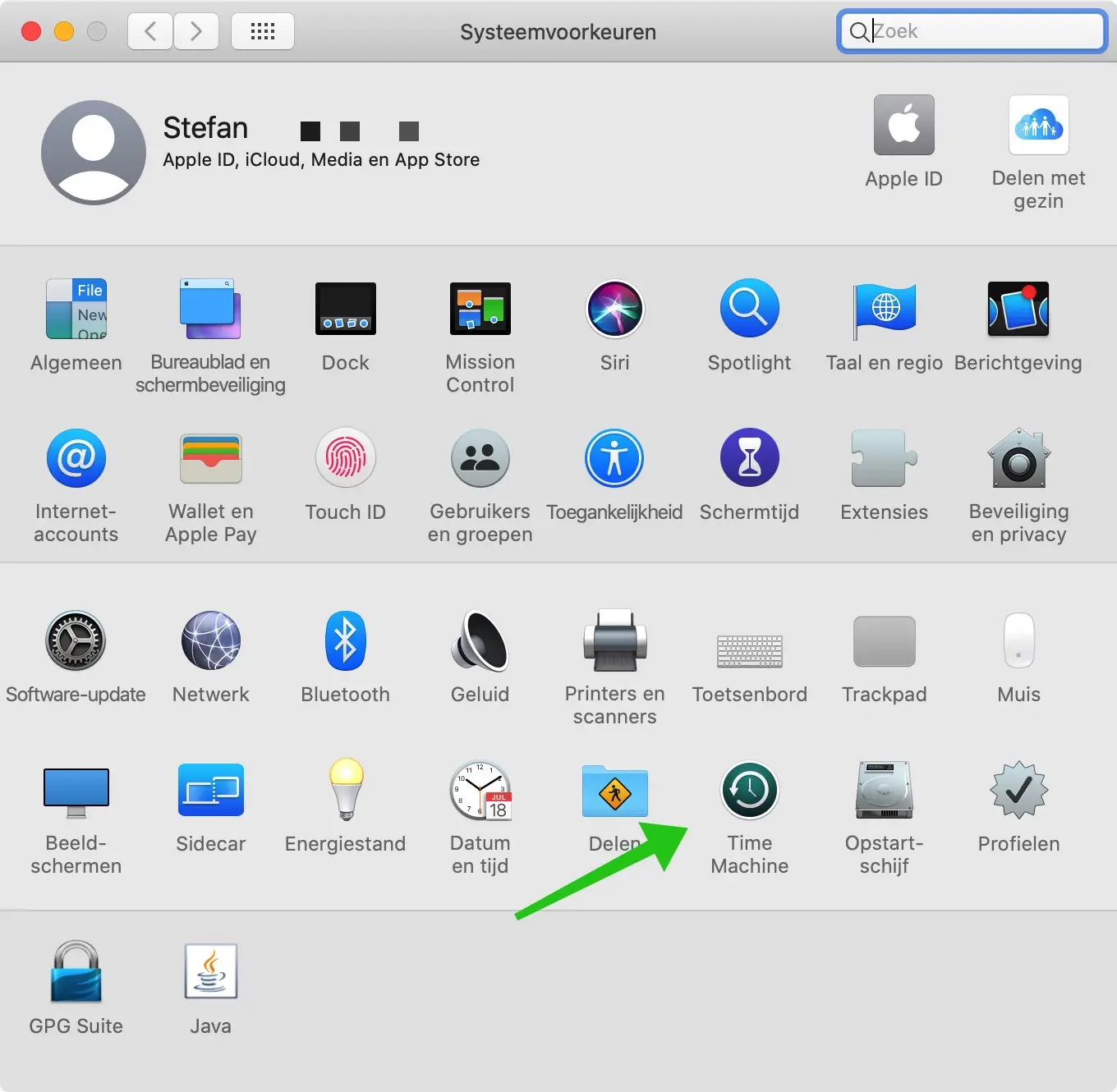
Task: Open Toetsenbord settings
Action: 750,651
